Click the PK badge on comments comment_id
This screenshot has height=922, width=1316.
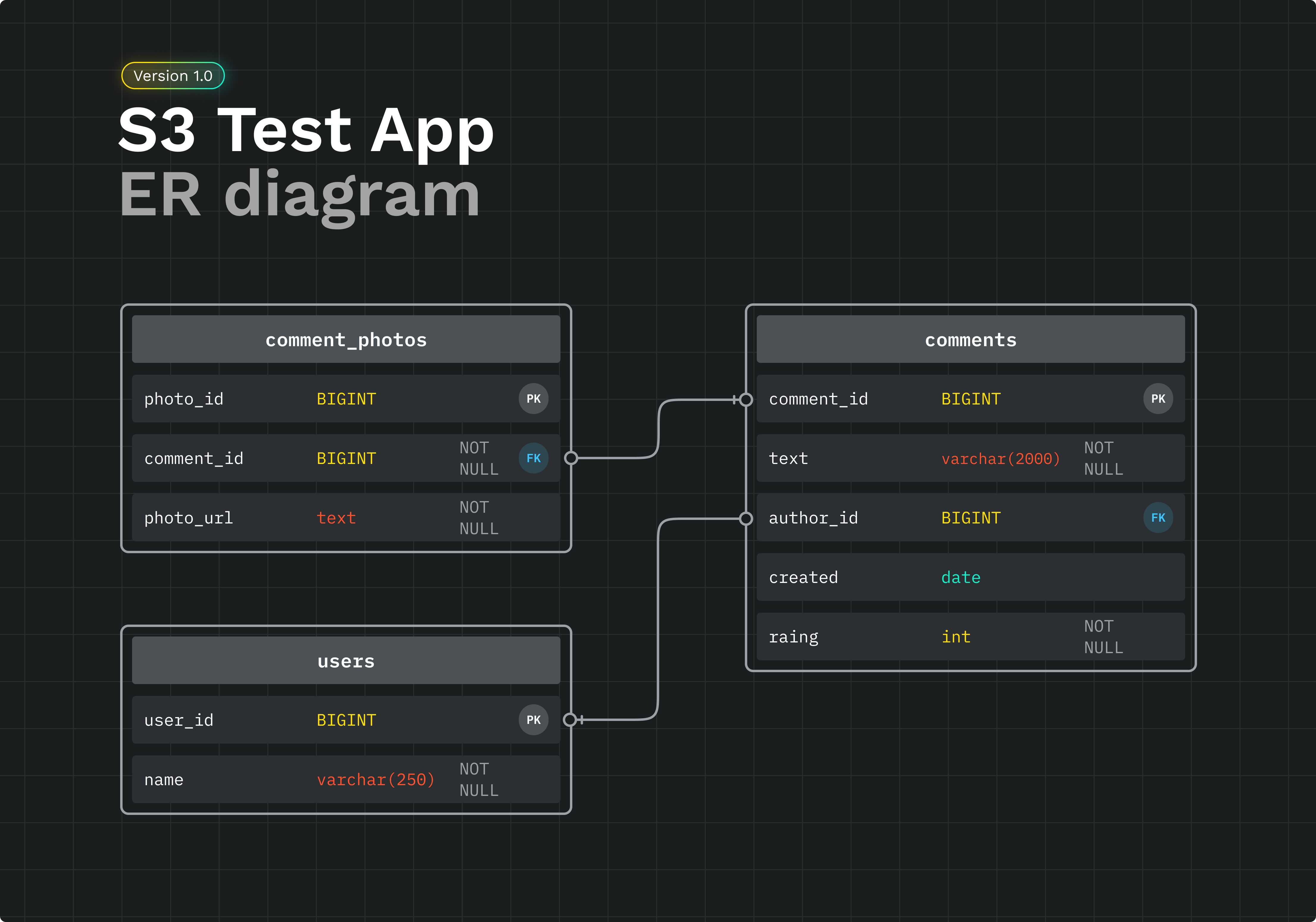[x=1158, y=399]
